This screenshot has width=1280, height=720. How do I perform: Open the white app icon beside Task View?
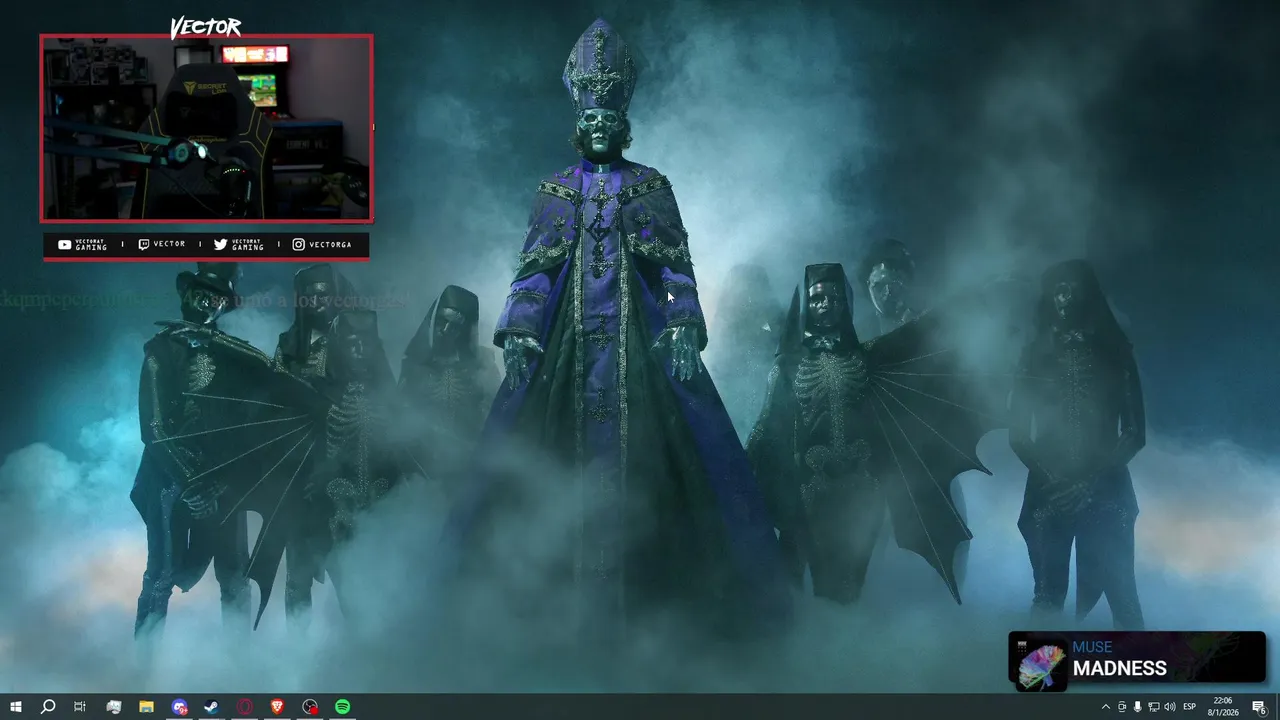click(113, 707)
